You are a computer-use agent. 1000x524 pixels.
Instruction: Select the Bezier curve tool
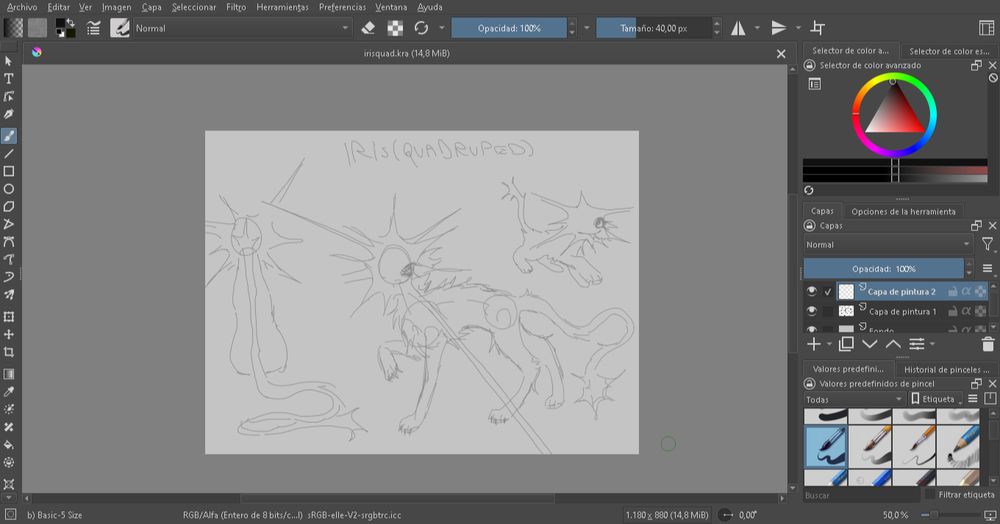[9, 242]
